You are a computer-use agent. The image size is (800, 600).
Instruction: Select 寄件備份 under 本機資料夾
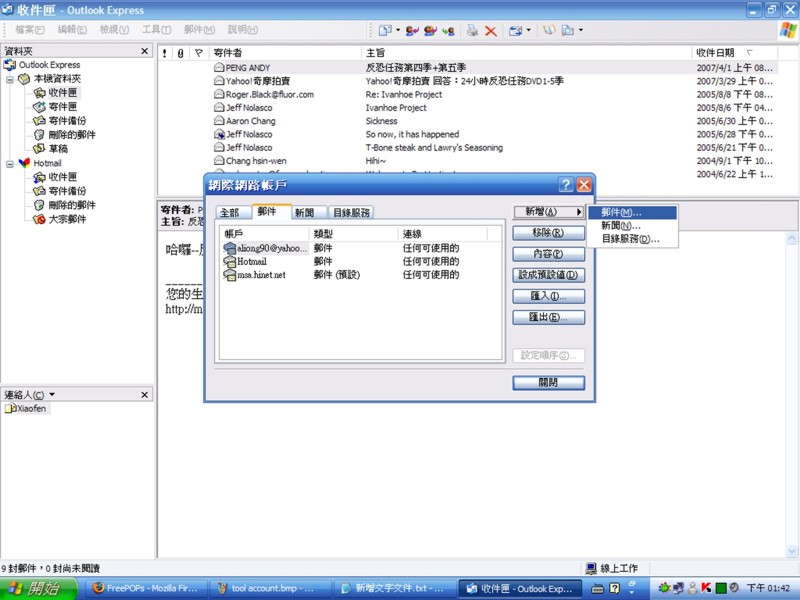(x=67, y=121)
